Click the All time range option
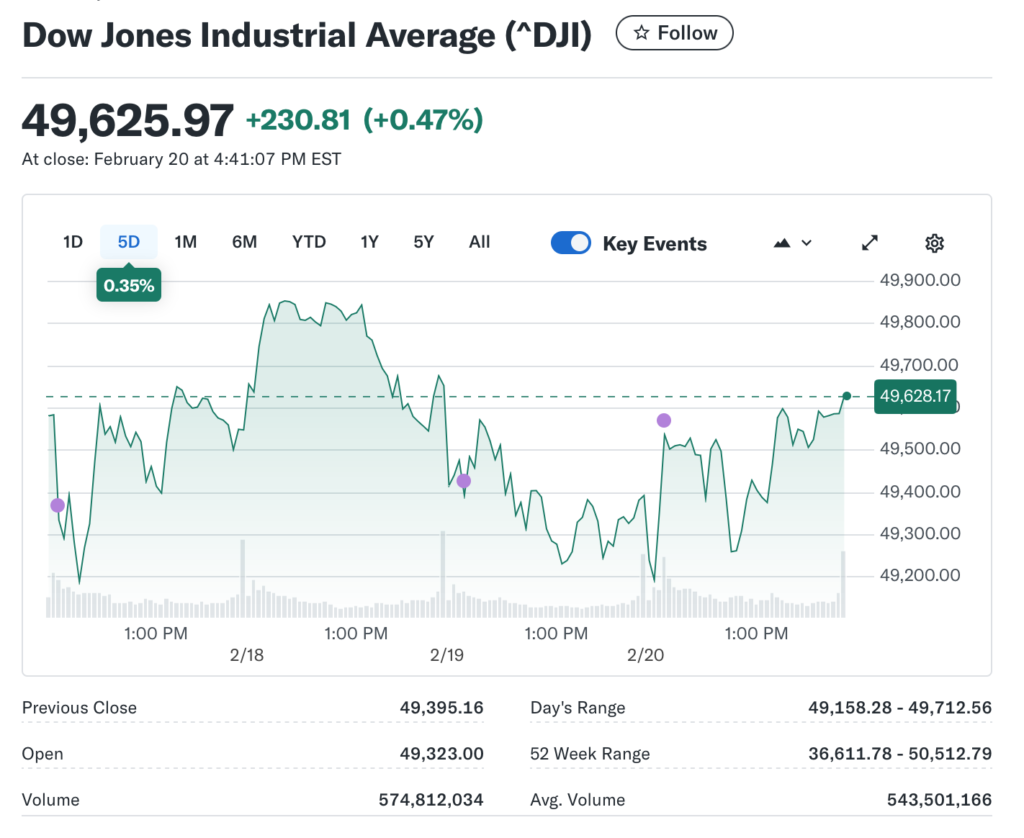1024x838 pixels. (x=479, y=242)
